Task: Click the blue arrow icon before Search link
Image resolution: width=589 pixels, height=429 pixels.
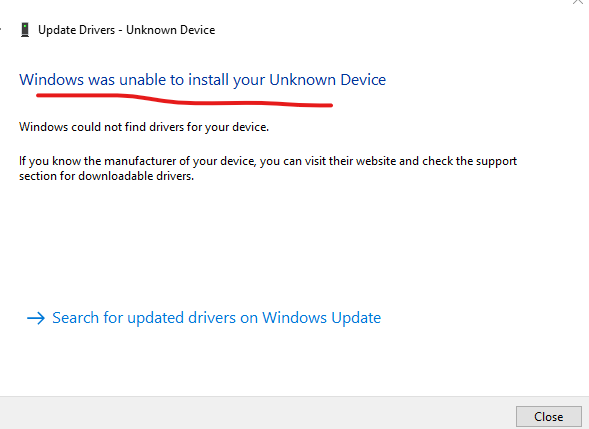Action: tap(36, 318)
